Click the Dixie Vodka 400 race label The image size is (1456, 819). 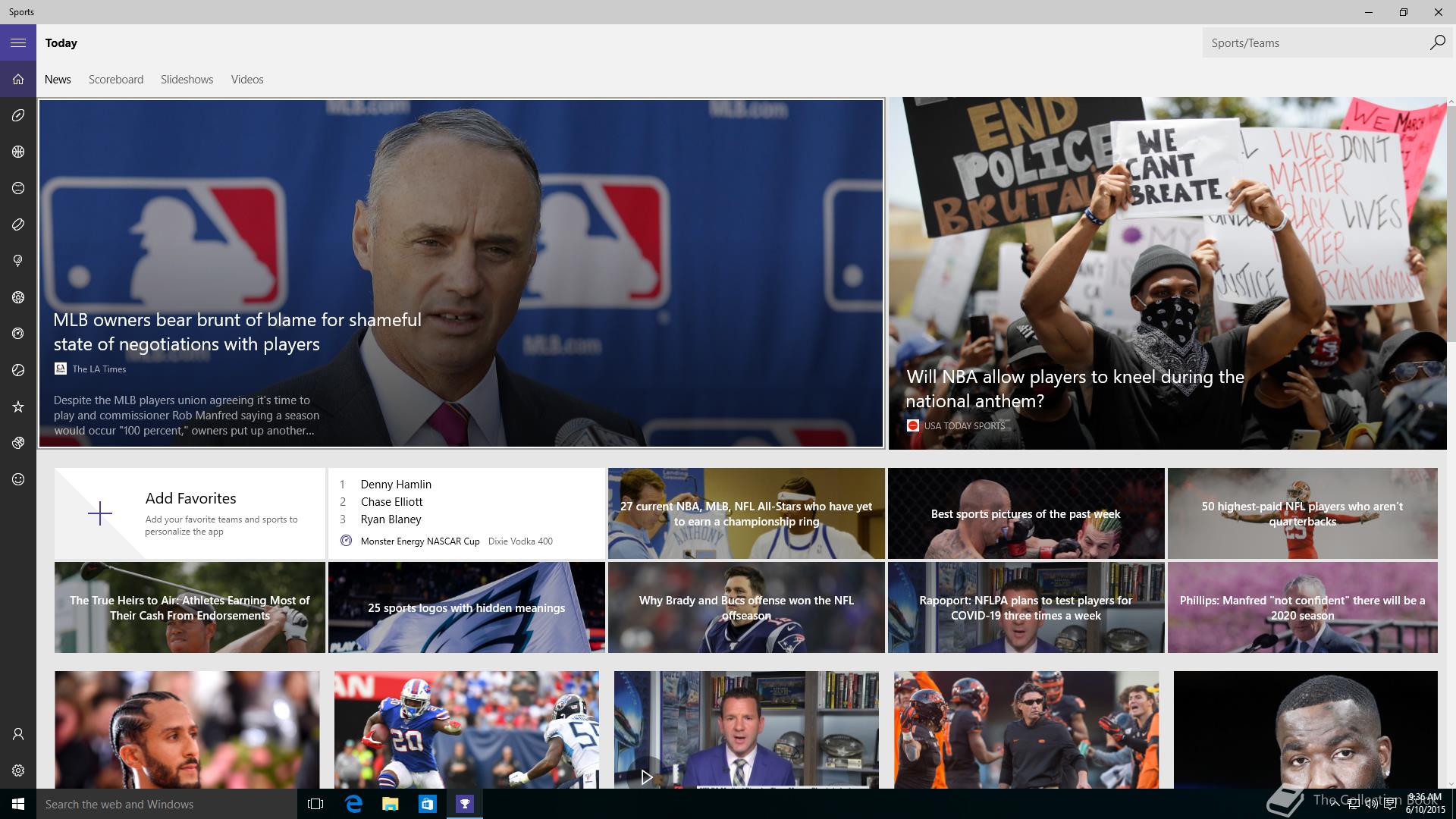coord(520,541)
